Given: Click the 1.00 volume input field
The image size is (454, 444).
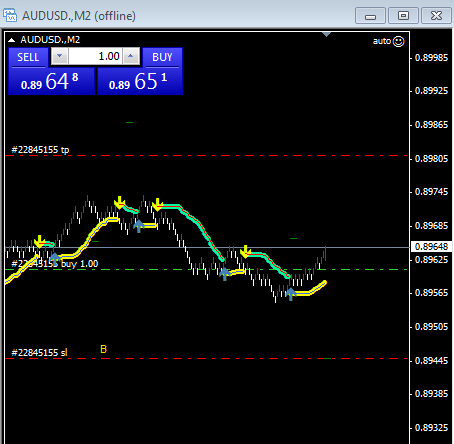Looking at the screenshot, I should [95, 56].
